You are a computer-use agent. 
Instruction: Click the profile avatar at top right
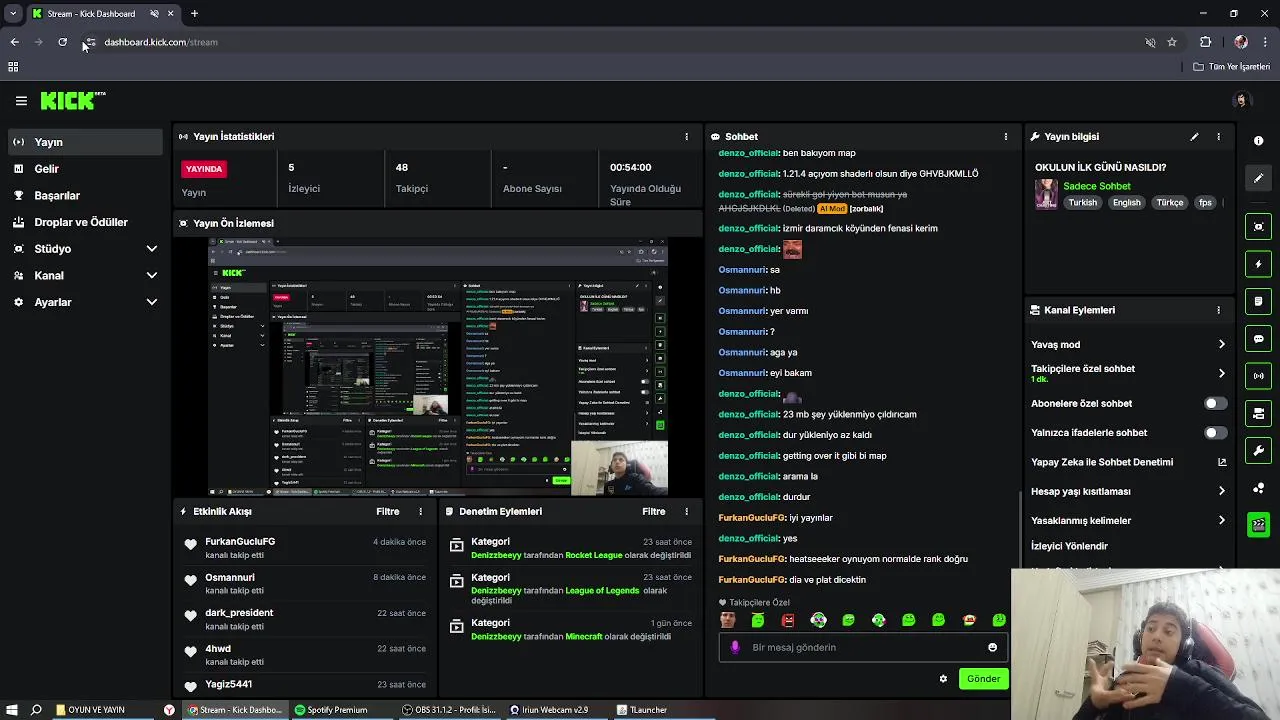[x=1241, y=100]
